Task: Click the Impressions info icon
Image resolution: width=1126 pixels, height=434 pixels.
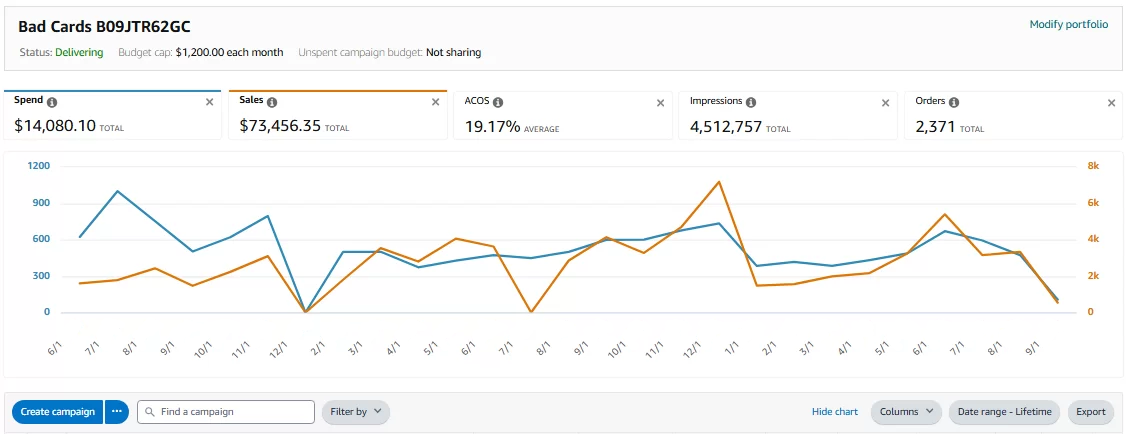Action: pos(751,102)
